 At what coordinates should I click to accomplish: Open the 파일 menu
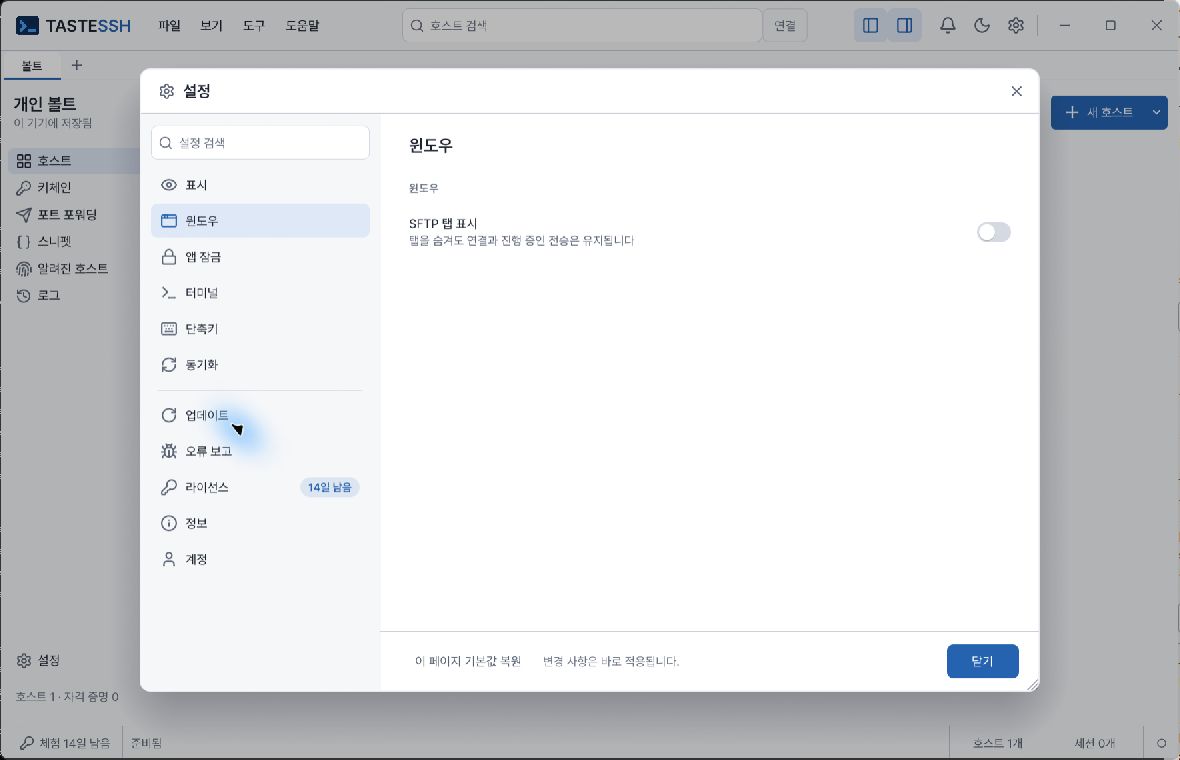(169, 26)
